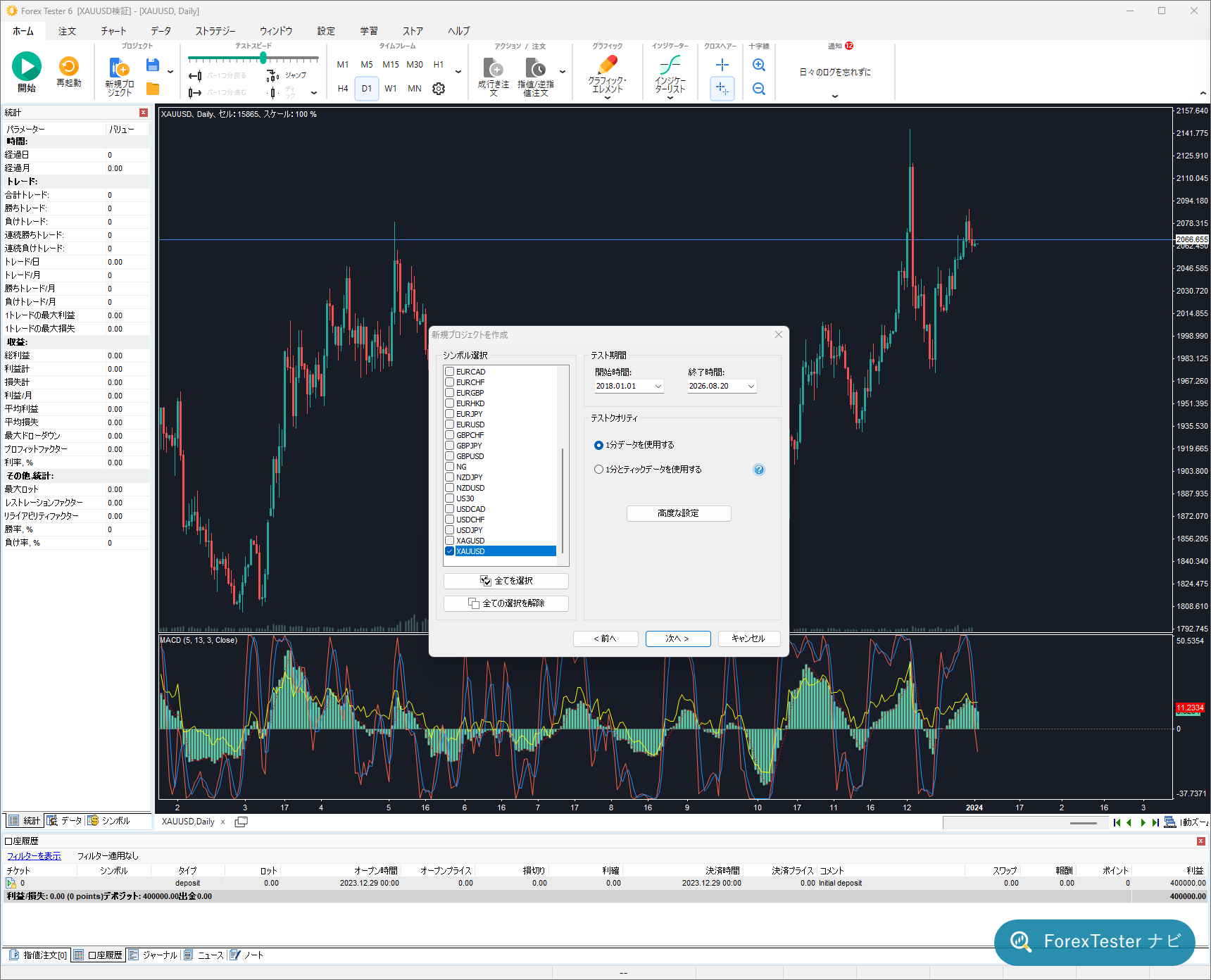Screen dimensions: 1211x980
Task: Click the symbol list vertical scrollbar
Action: tap(563, 500)
